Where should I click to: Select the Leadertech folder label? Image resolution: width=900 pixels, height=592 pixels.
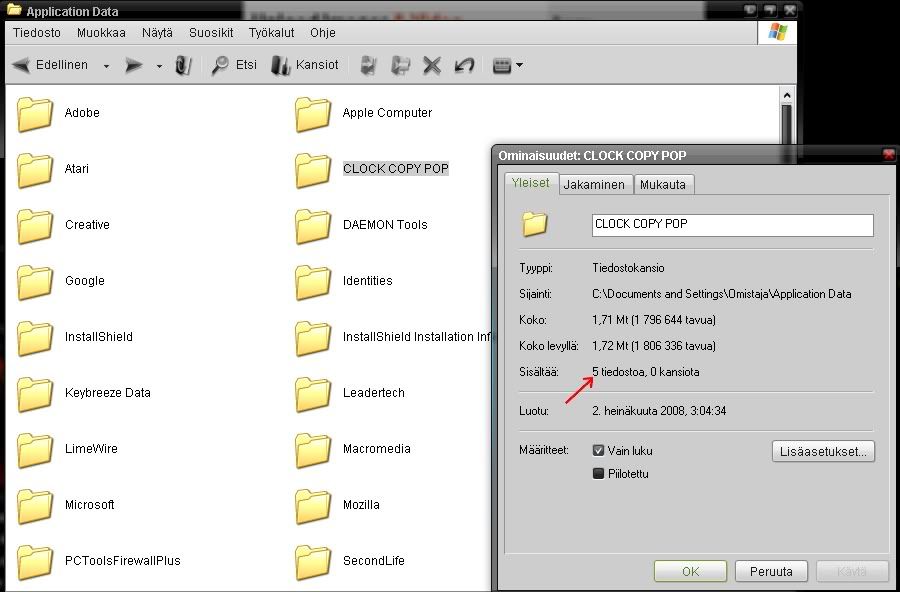(x=374, y=393)
